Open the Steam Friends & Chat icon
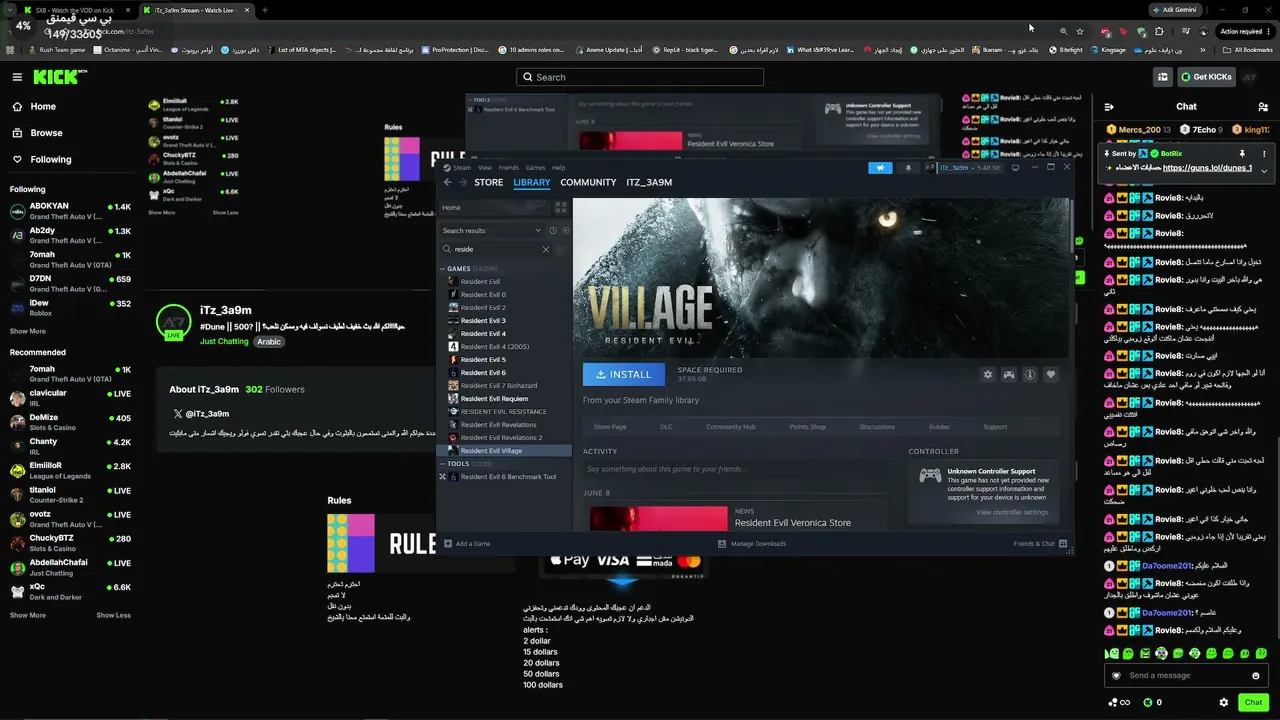Image resolution: width=1280 pixels, height=720 pixels. tap(1063, 544)
